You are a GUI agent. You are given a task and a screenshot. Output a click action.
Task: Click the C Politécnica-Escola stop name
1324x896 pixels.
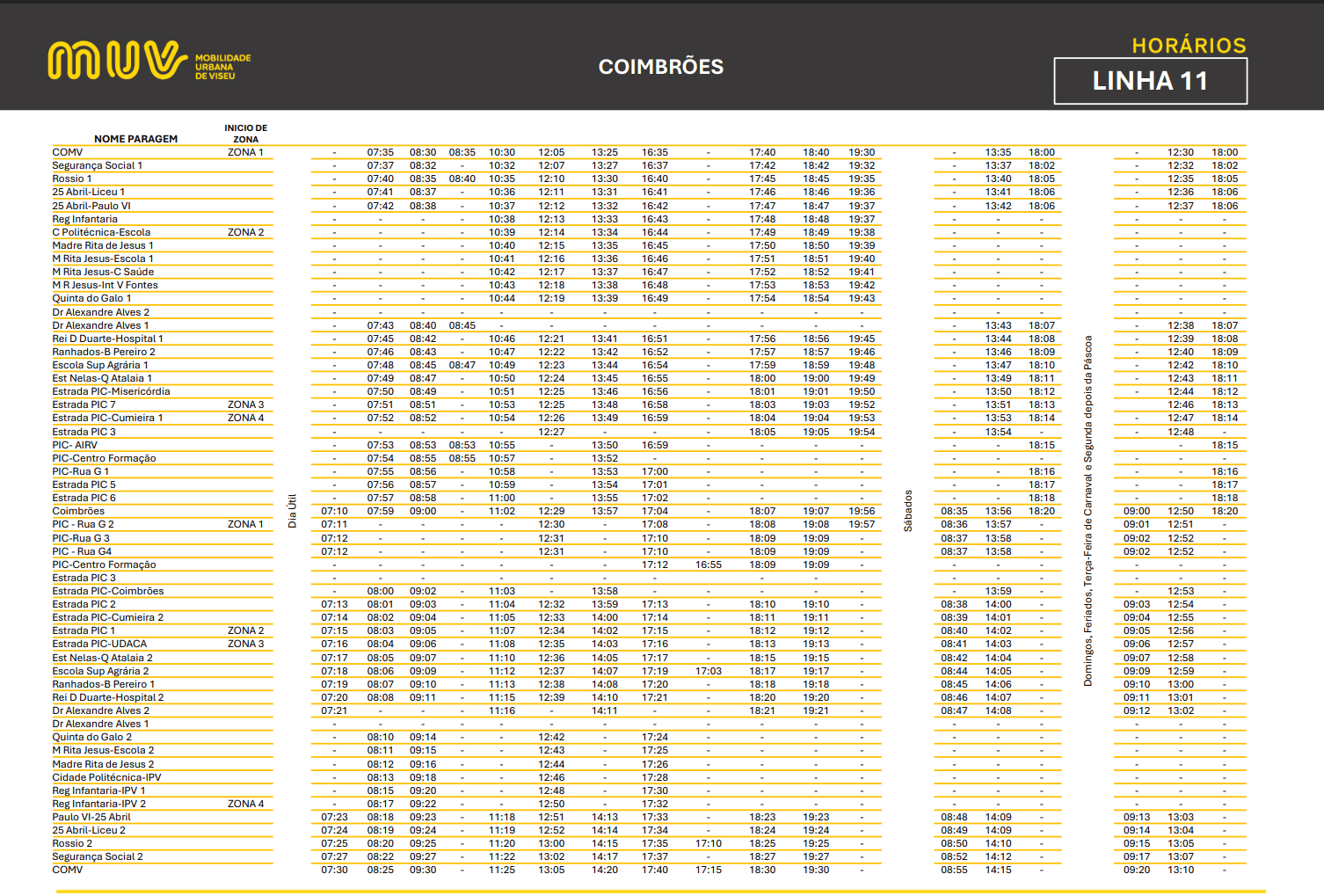coord(101,232)
